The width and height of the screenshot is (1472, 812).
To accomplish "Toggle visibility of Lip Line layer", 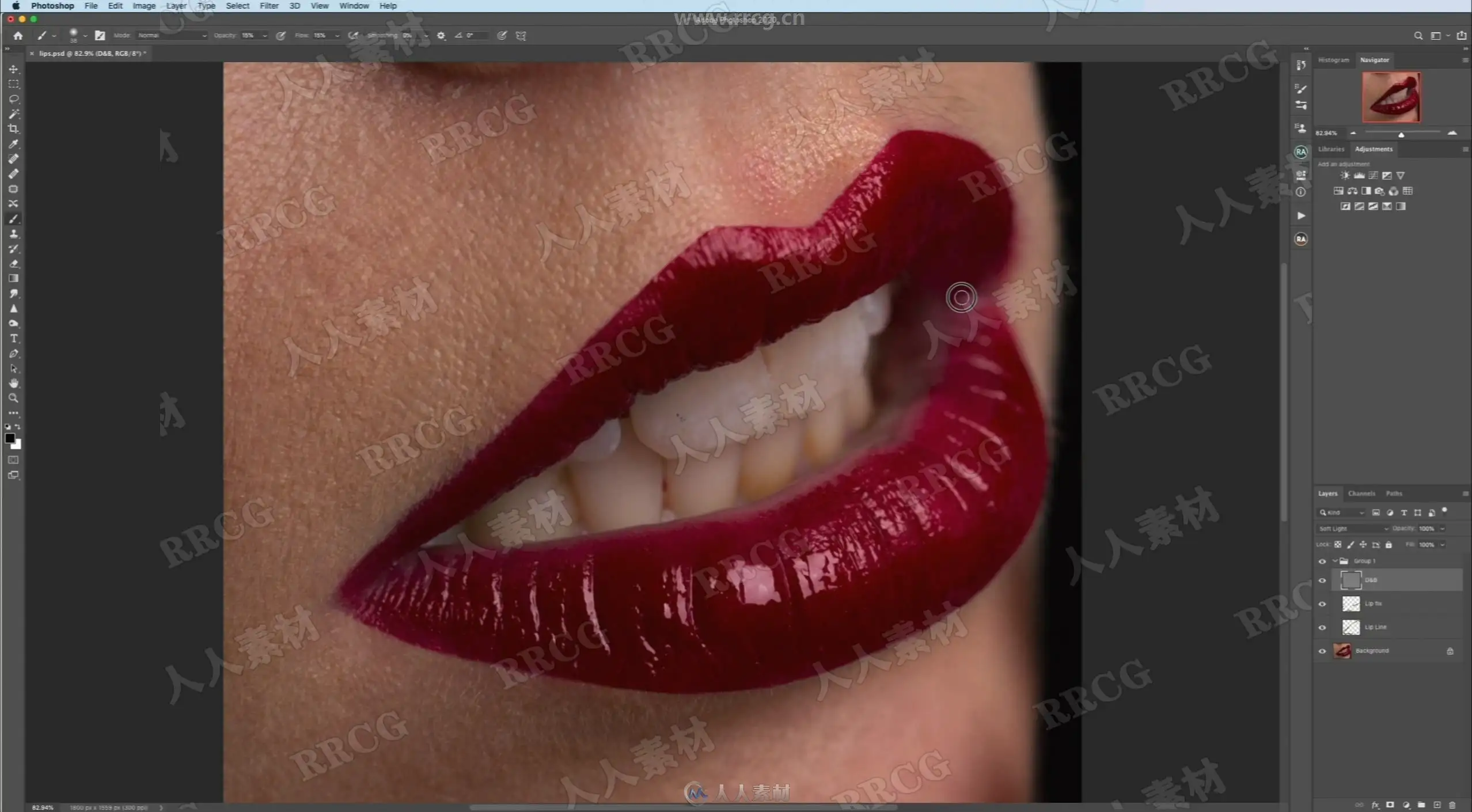I will pyautogui.click(x=1322, y=628).
